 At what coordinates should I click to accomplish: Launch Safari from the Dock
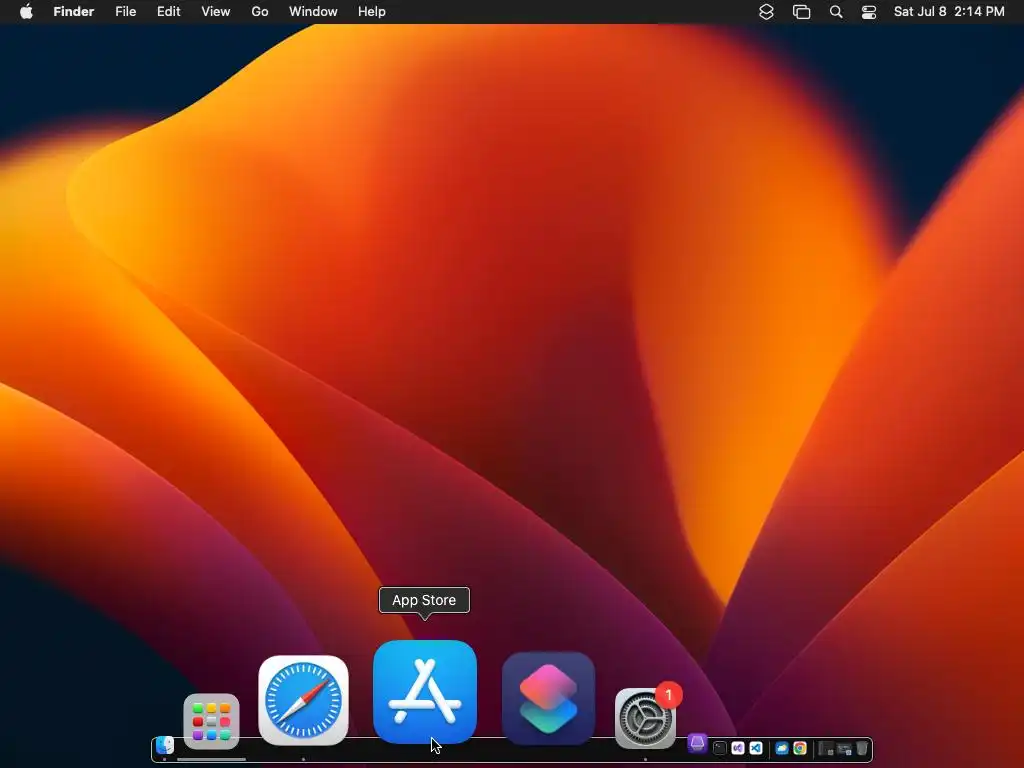click(x=304, y=700)
